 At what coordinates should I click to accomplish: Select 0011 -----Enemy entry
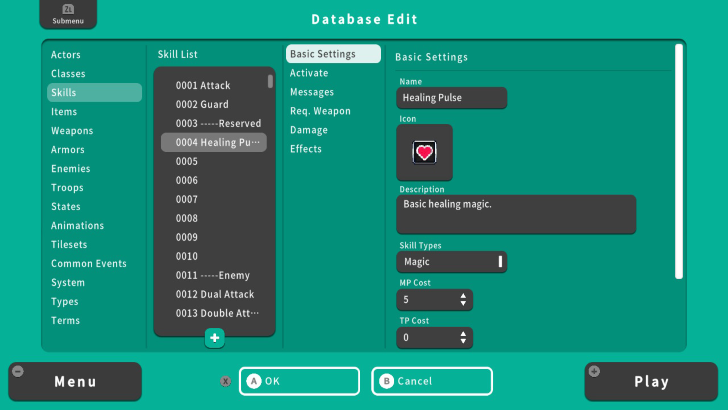point(214,275)
